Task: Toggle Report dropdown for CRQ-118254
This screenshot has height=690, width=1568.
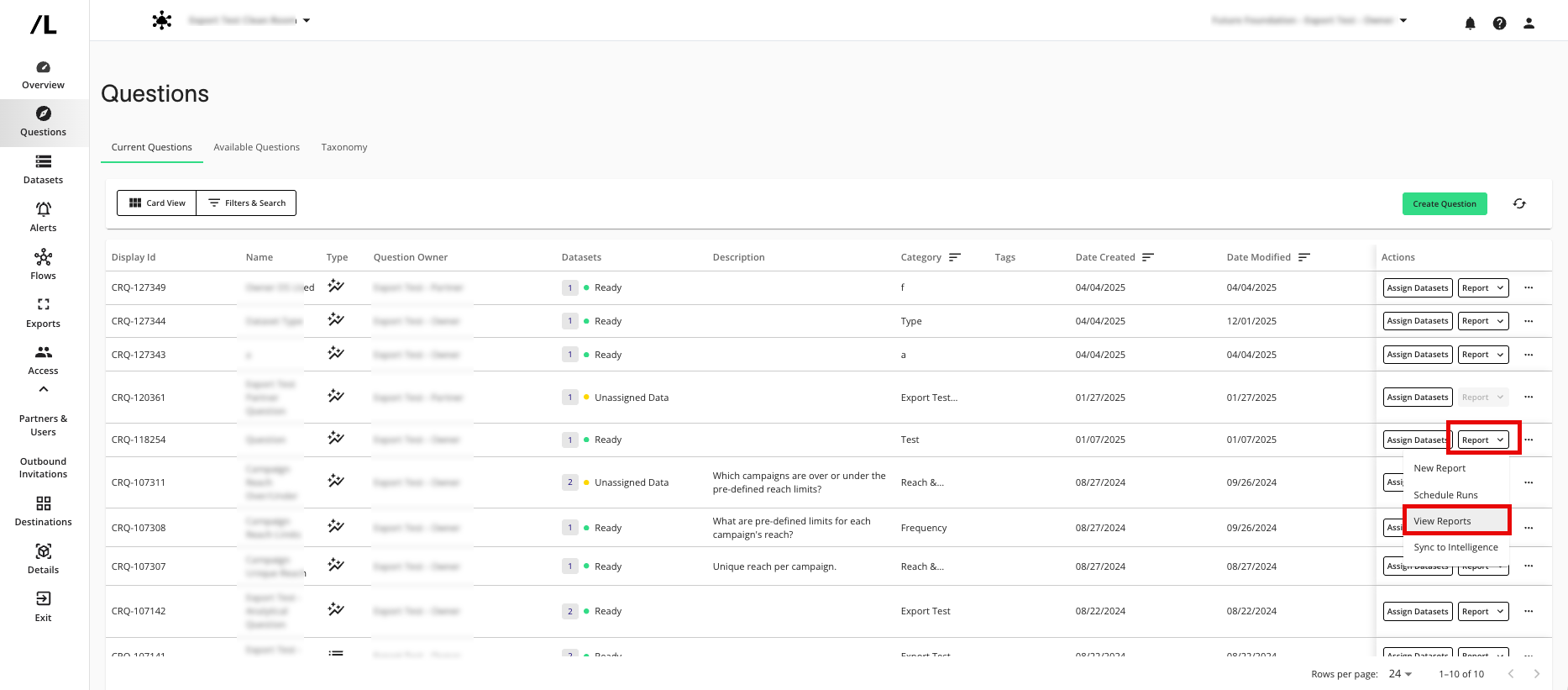Action: [x=1483, y=440]
